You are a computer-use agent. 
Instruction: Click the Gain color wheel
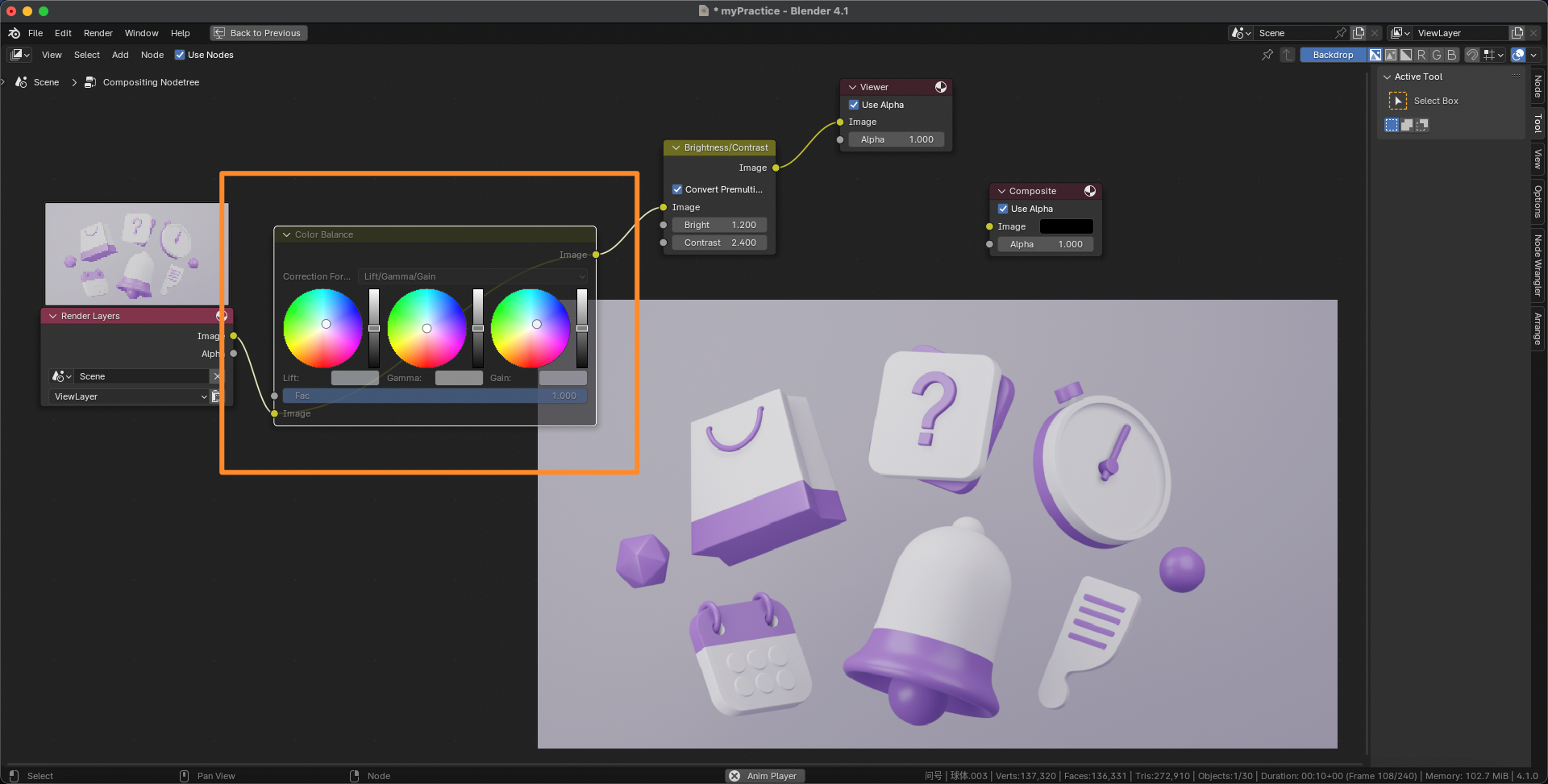click(531, 328)
